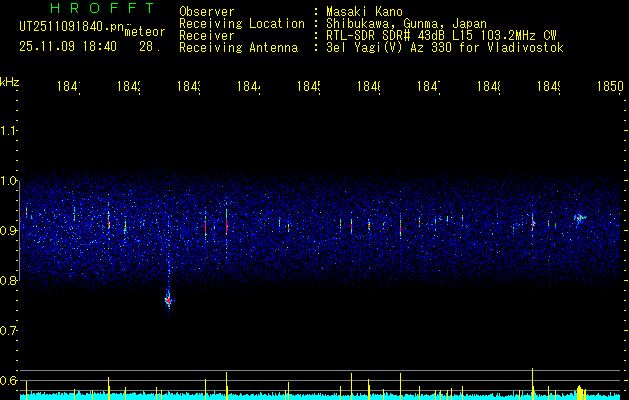Click the tallest yellow spike in intensity graph
629x400 pixels.
(x=532, y=382)
